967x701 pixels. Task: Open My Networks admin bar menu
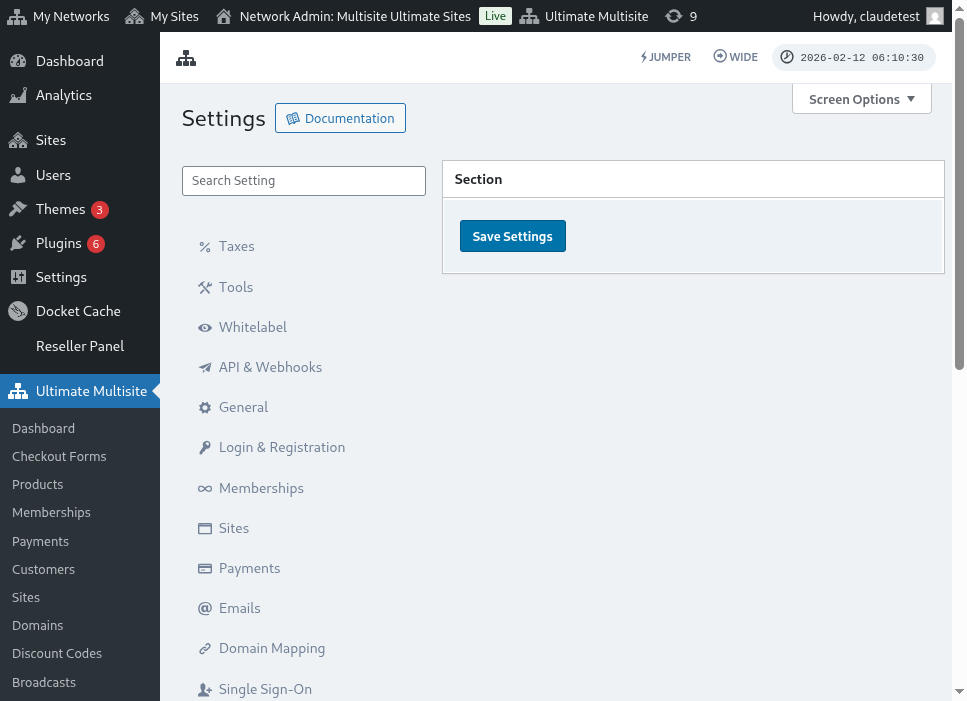click(x=58, y=16)
